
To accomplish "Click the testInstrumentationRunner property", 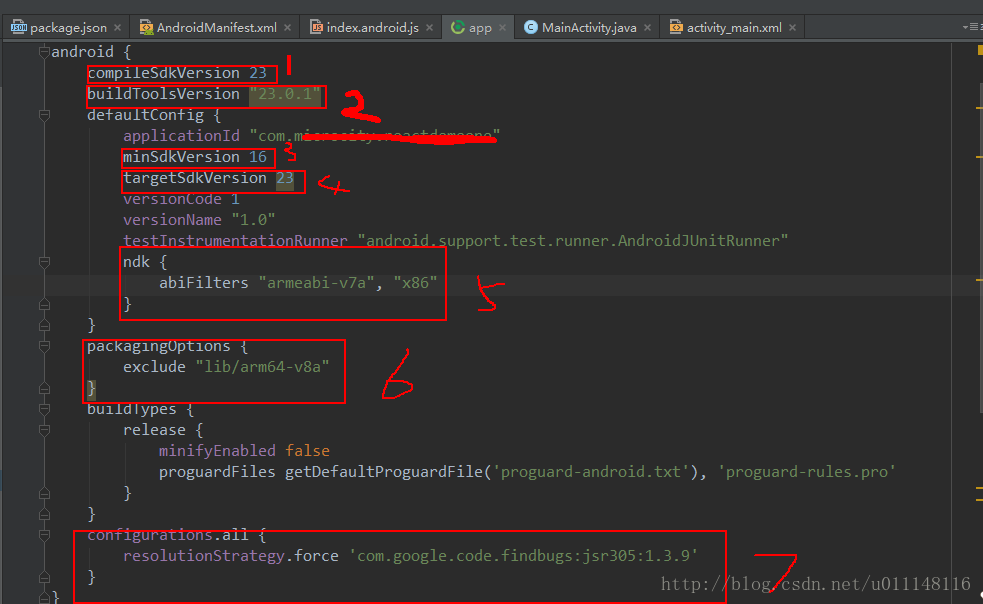I will click(x=235, y=241).
